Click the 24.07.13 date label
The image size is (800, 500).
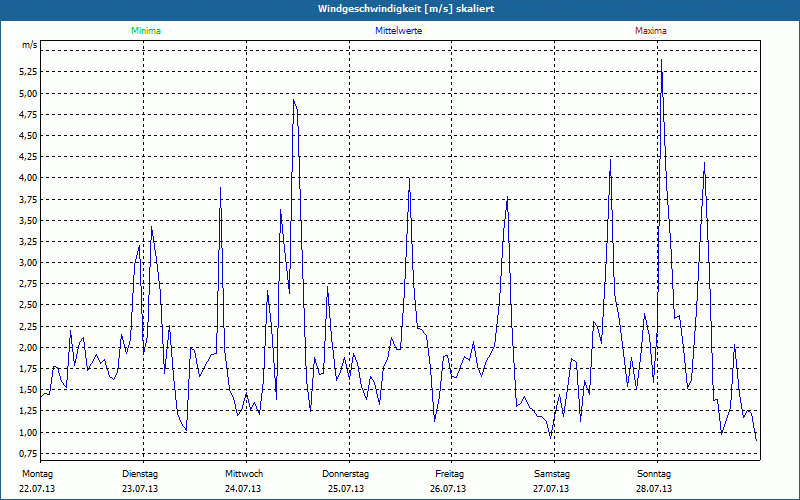click(243, 489)
